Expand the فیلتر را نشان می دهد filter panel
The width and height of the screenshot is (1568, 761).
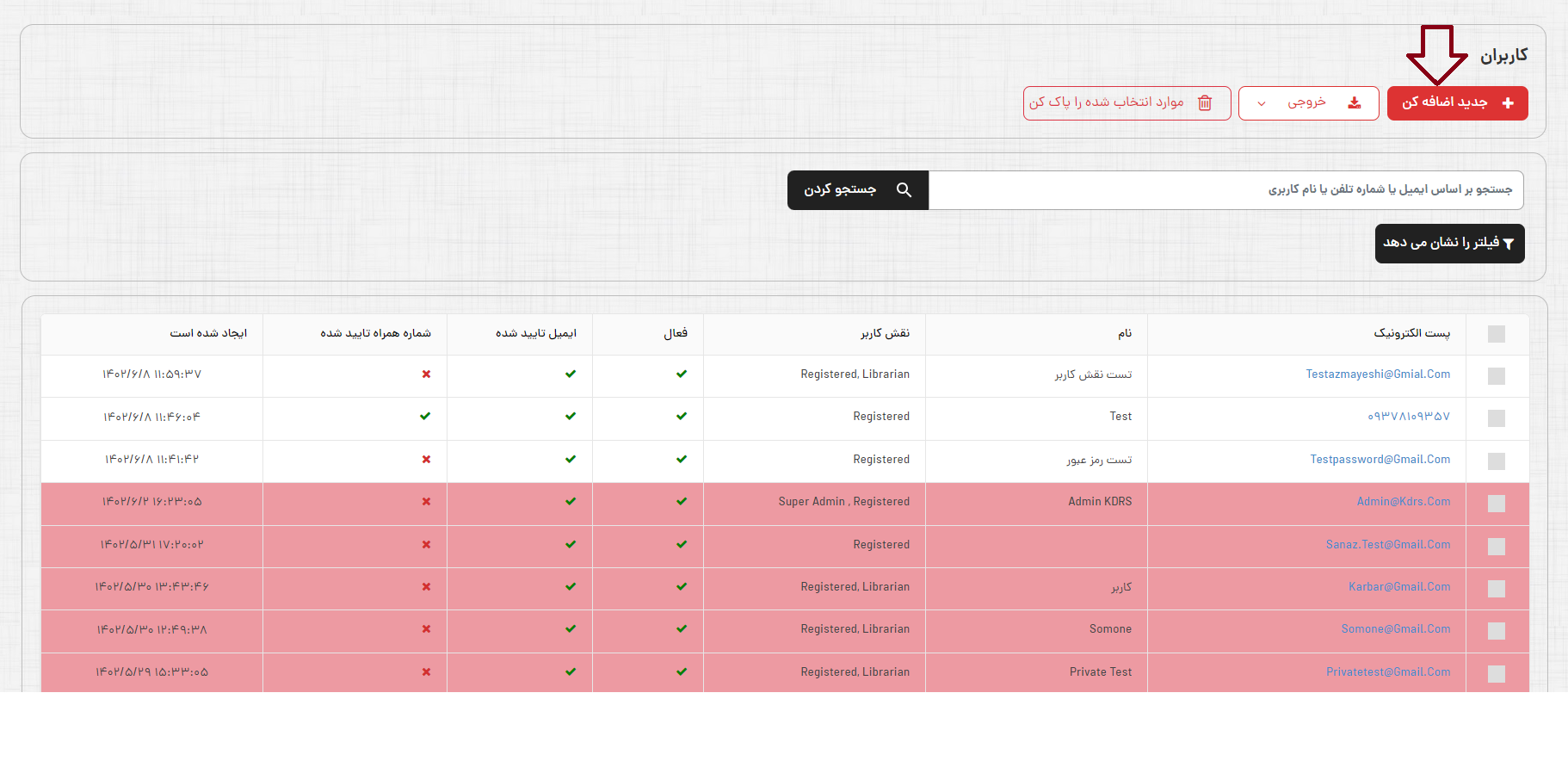pyautogui.click(x=1449, y=244)
